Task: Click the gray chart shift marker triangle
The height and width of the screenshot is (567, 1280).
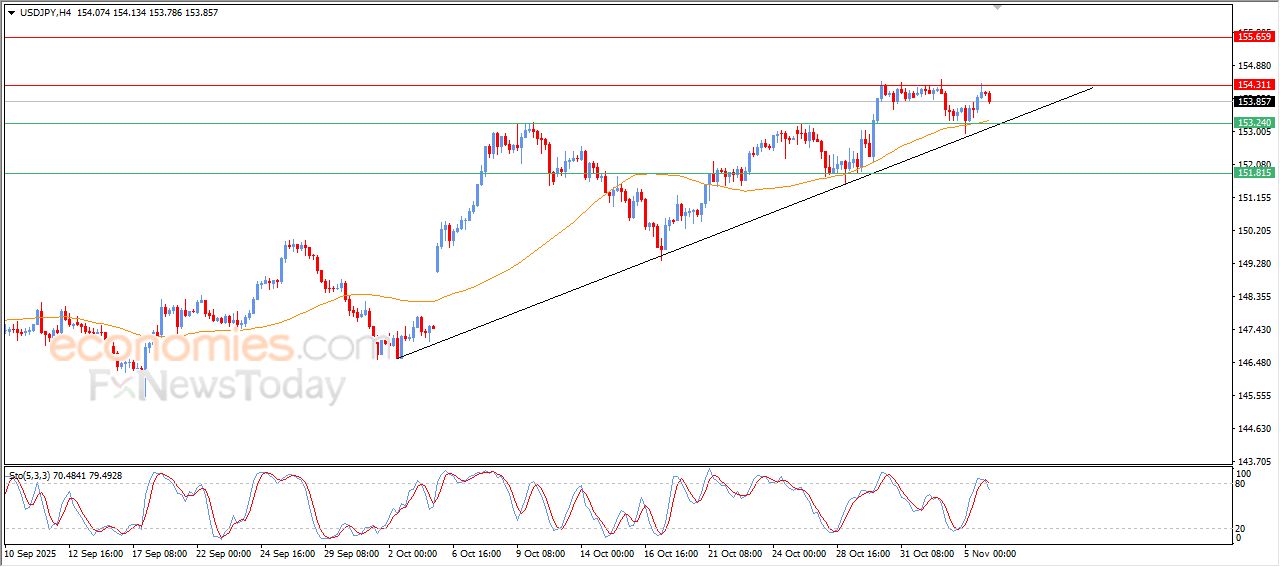Action: [996, 7]
